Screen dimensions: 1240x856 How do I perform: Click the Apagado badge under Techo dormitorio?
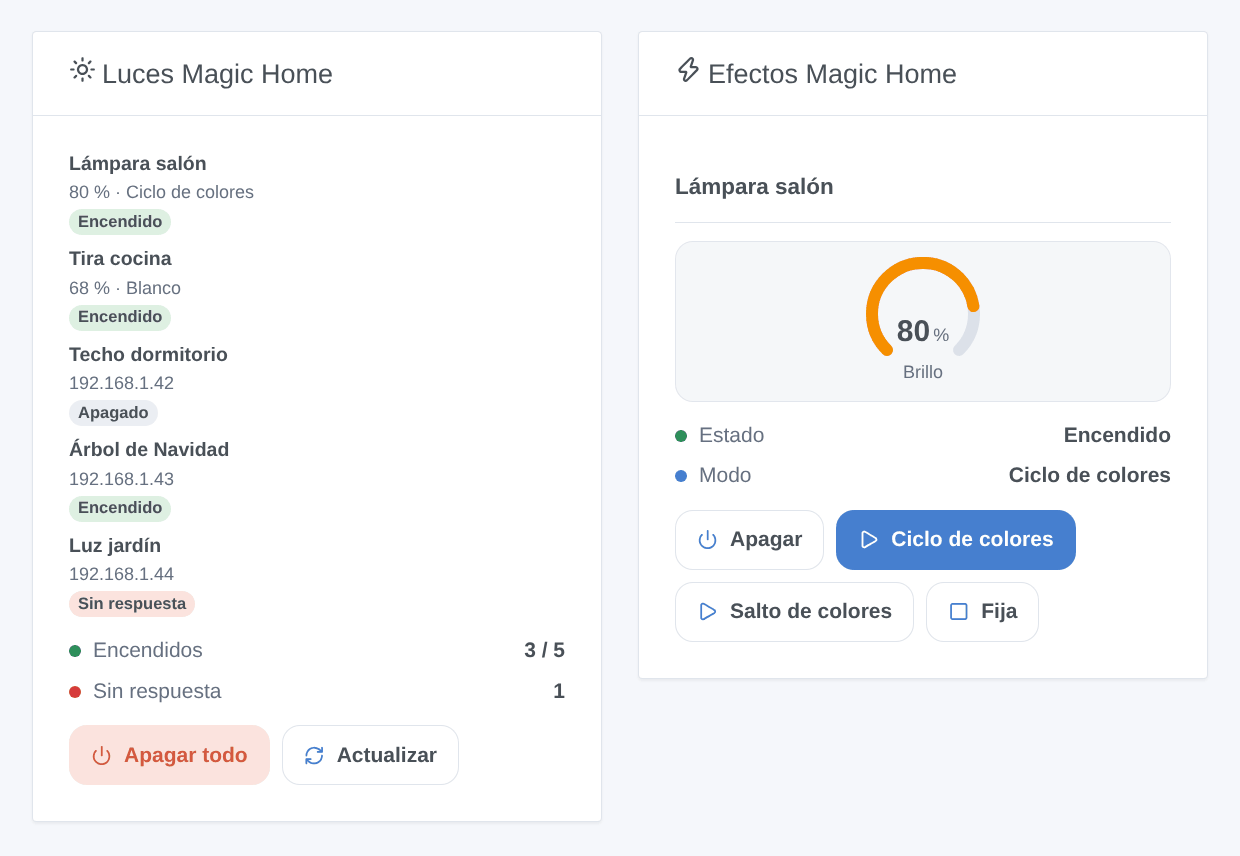(x=113, y=413)
